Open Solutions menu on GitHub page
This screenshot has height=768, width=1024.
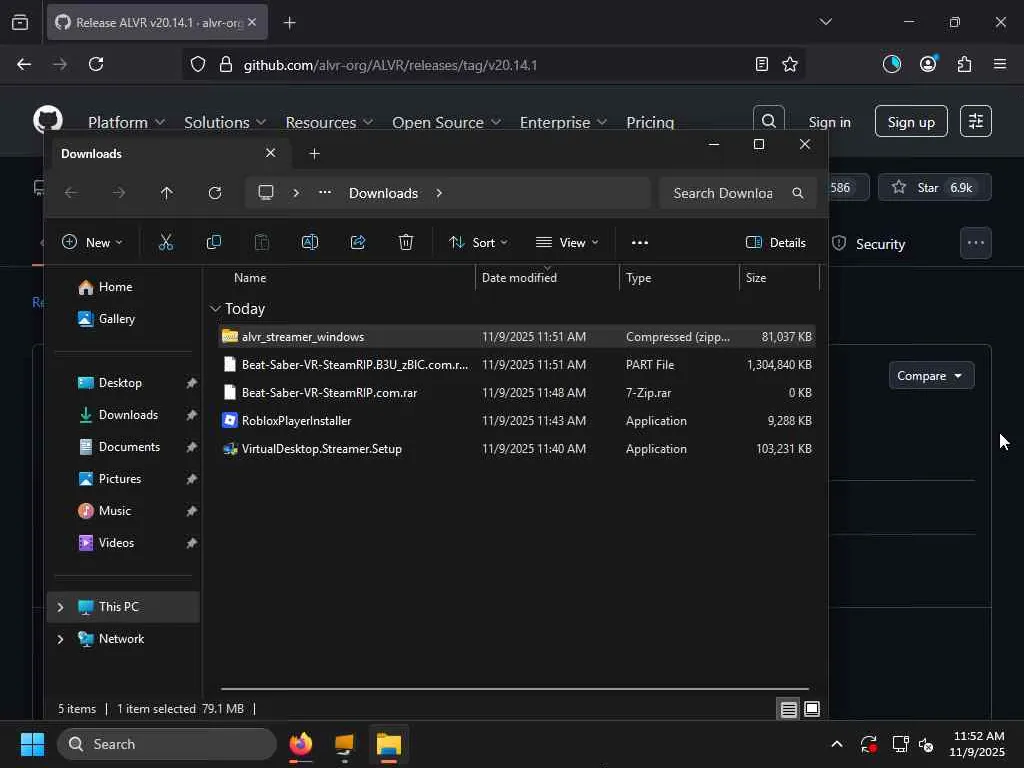click(x=225, y=122)
